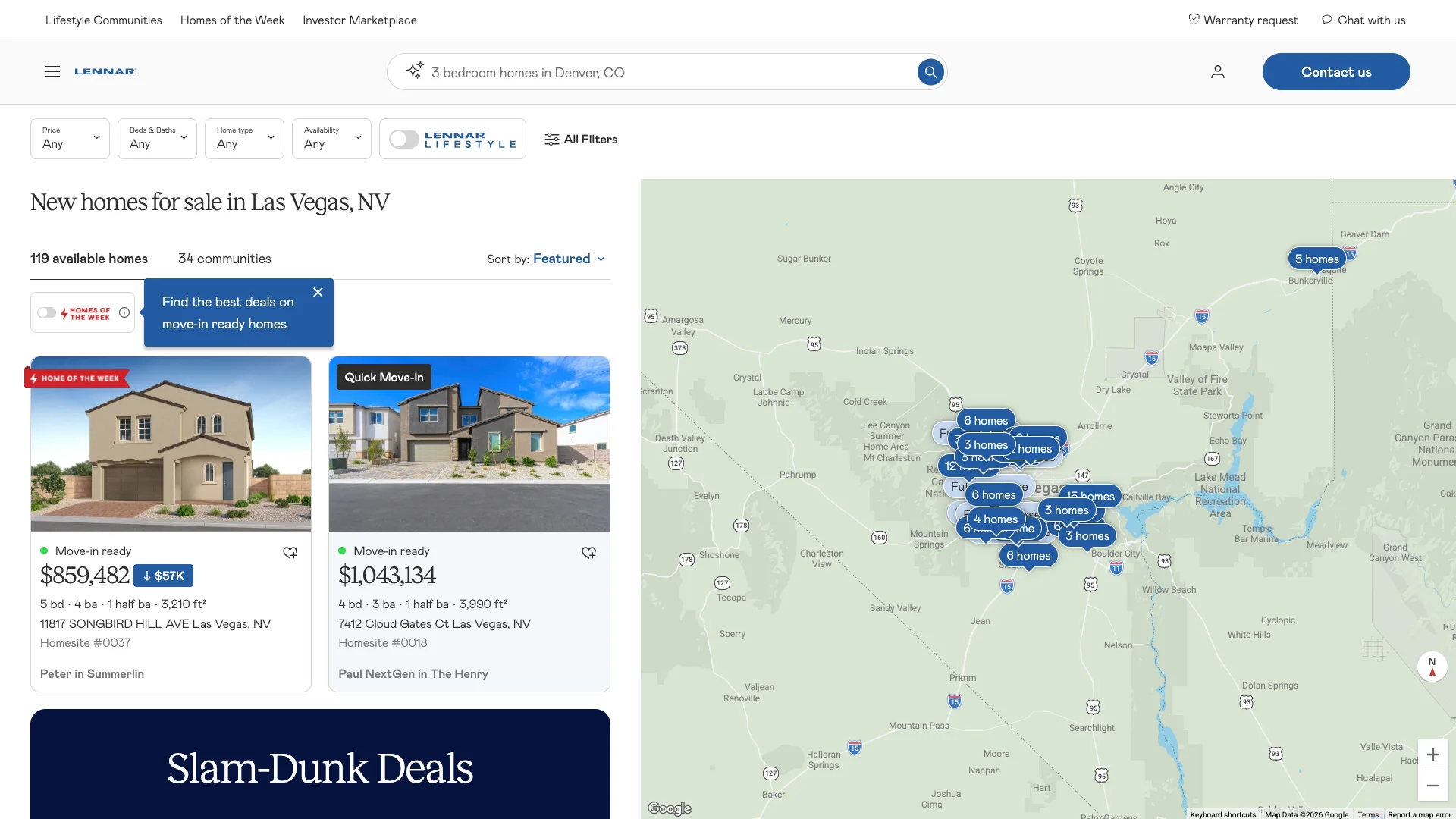
Task: Turn on the Lennar Lifestyle filter toggle
Action: coord(405,139)
